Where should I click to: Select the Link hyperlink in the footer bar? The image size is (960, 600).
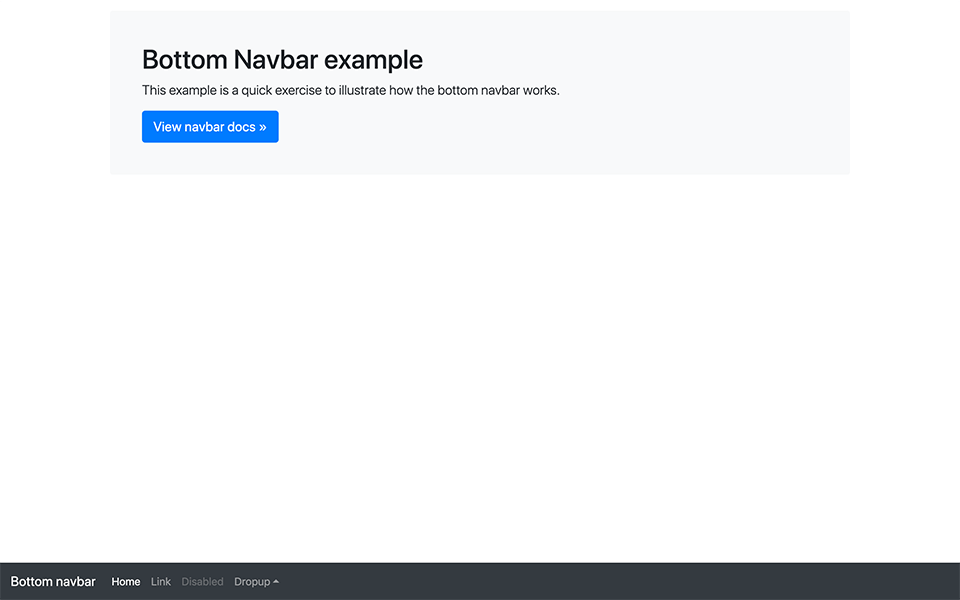point(160,581)
